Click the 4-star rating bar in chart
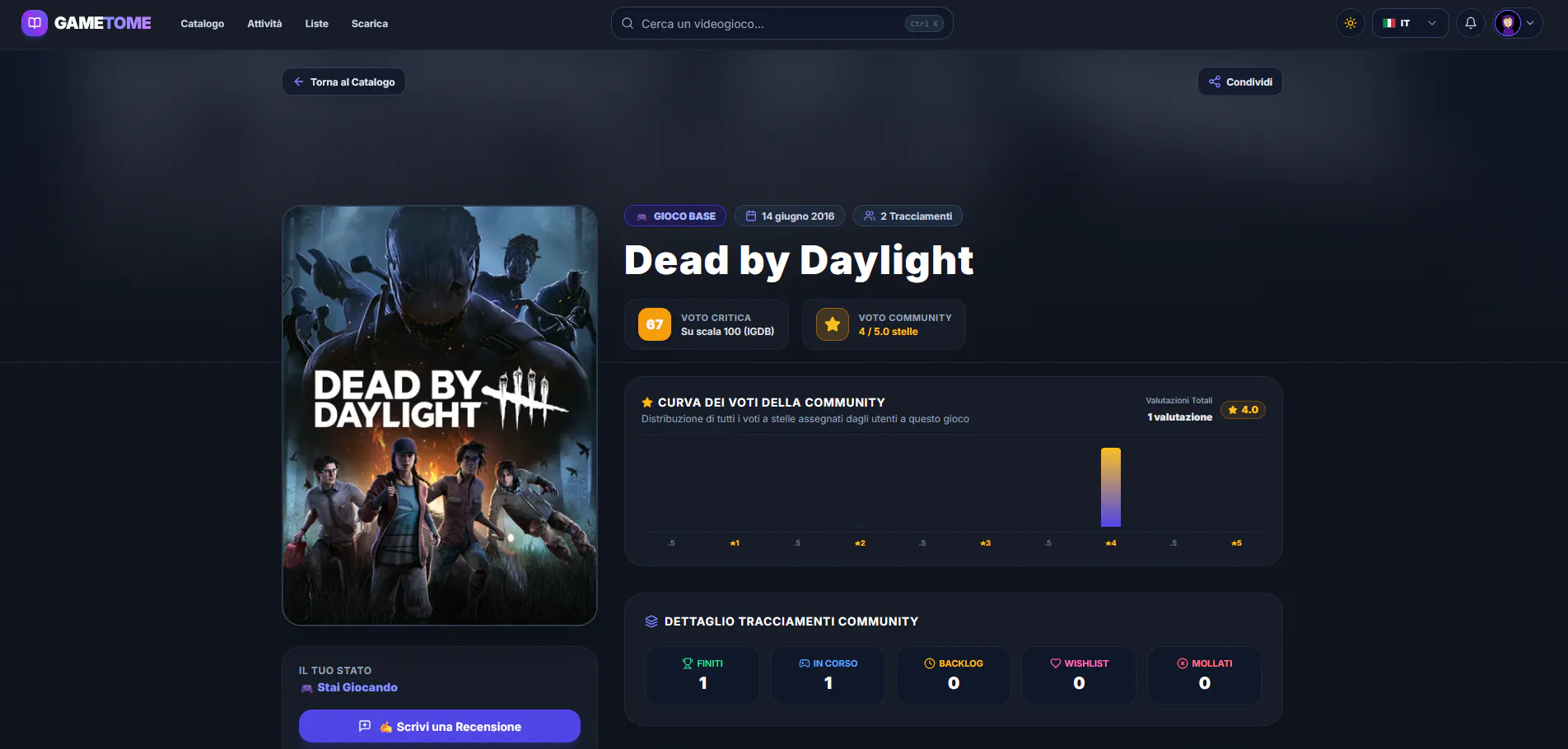This screenshot has height=749, width=1568. 1111,487
